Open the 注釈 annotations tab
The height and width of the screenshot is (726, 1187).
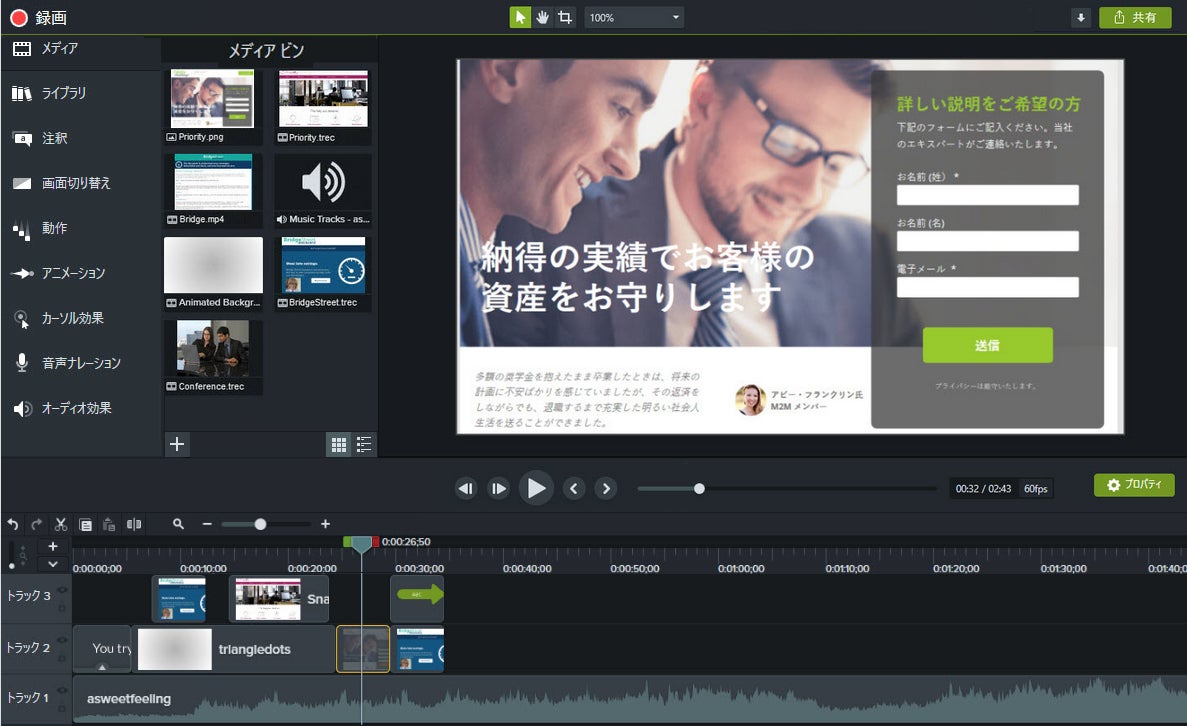80,138
